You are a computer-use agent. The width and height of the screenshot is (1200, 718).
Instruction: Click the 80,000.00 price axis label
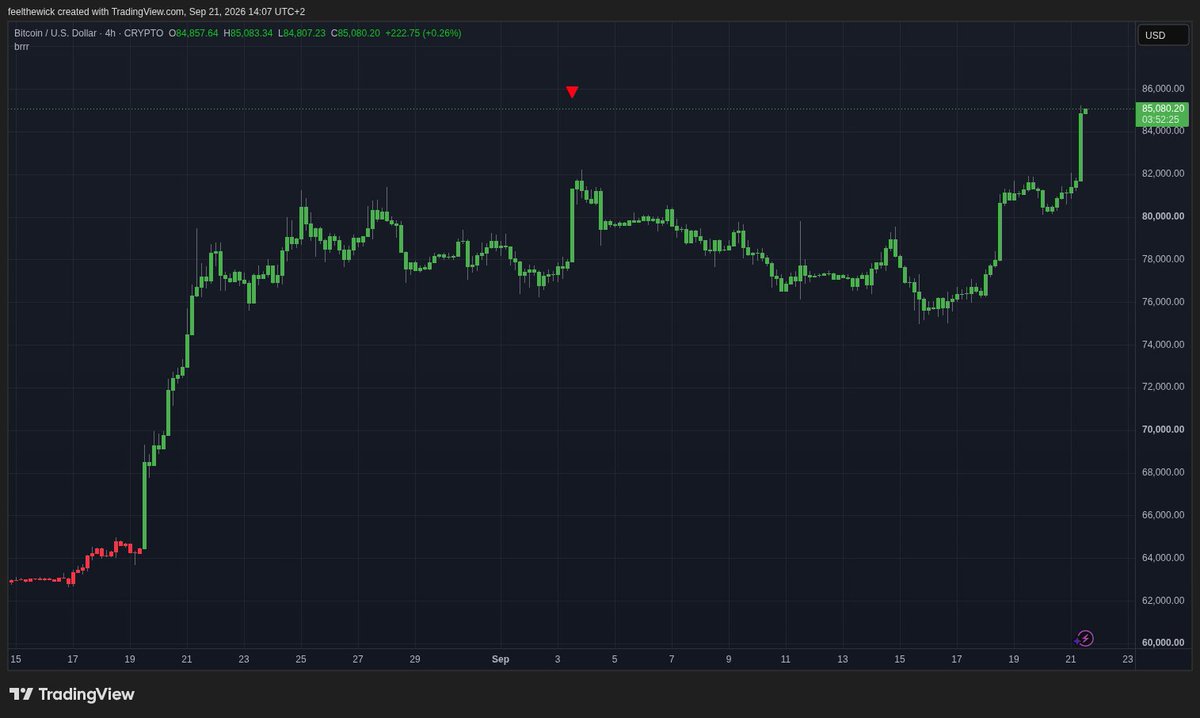(1163, 216)
